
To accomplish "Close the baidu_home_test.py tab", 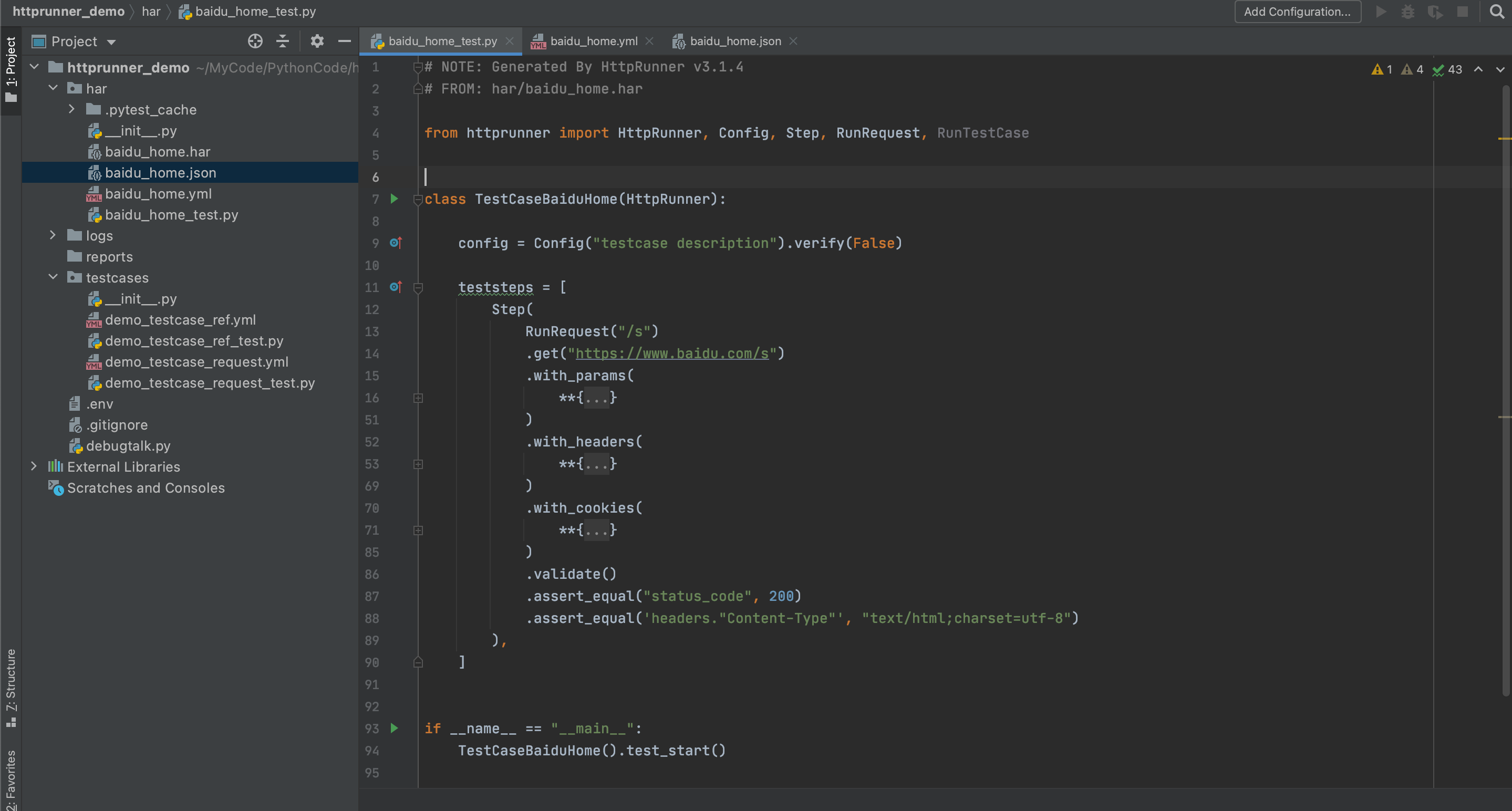I will click(x=510, y=41).
